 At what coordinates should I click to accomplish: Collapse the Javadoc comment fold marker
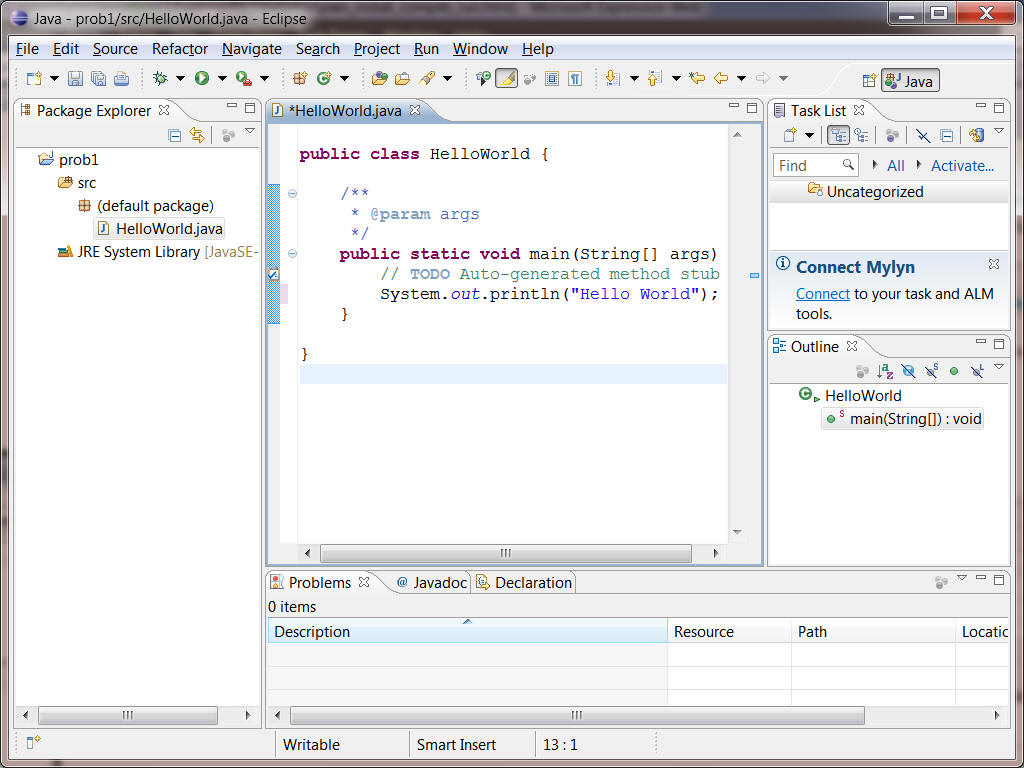pos(293,193)
